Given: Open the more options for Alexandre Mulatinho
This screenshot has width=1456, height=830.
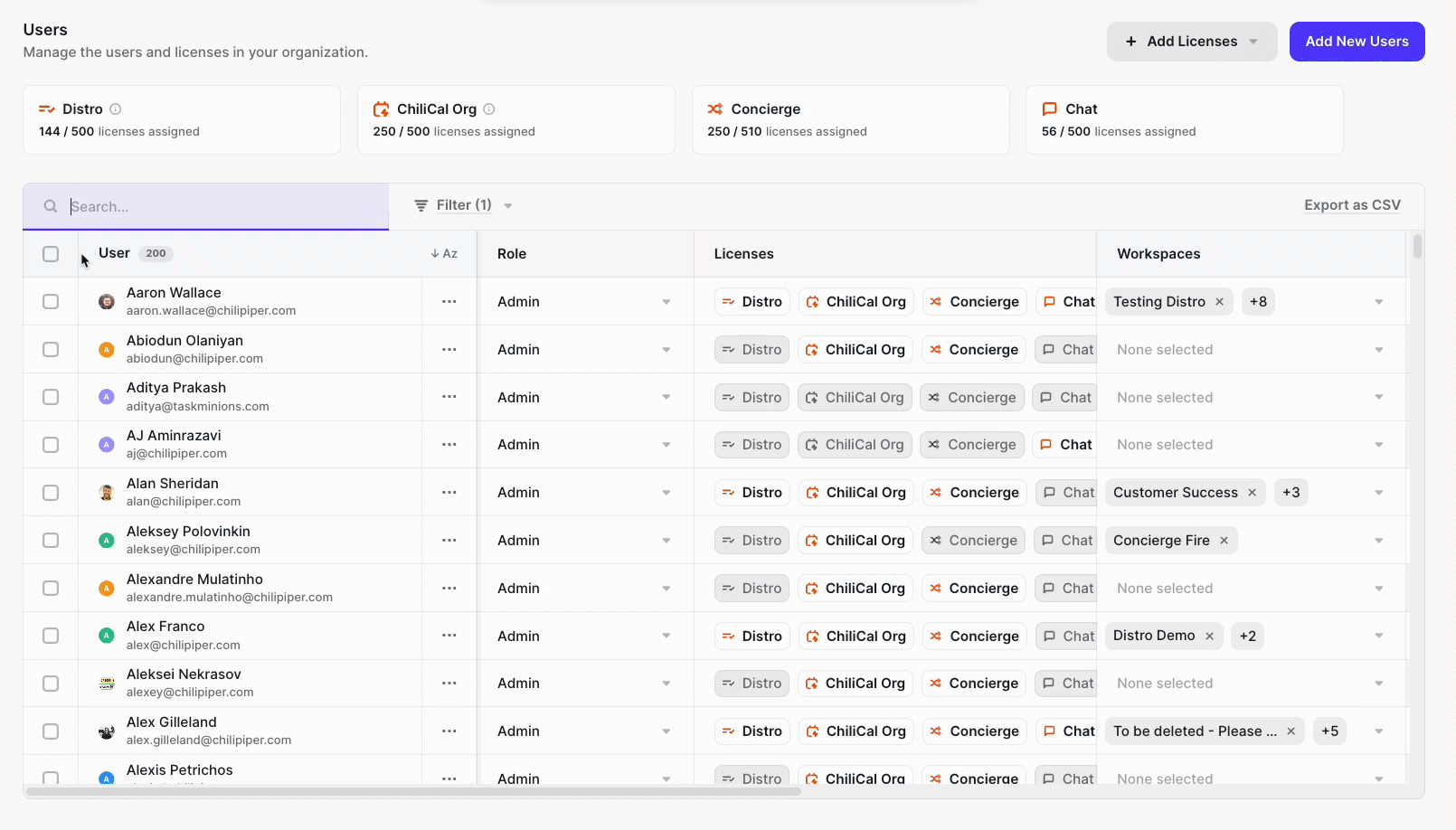Looking at the screenshot, I should click(x=449, y=588).
